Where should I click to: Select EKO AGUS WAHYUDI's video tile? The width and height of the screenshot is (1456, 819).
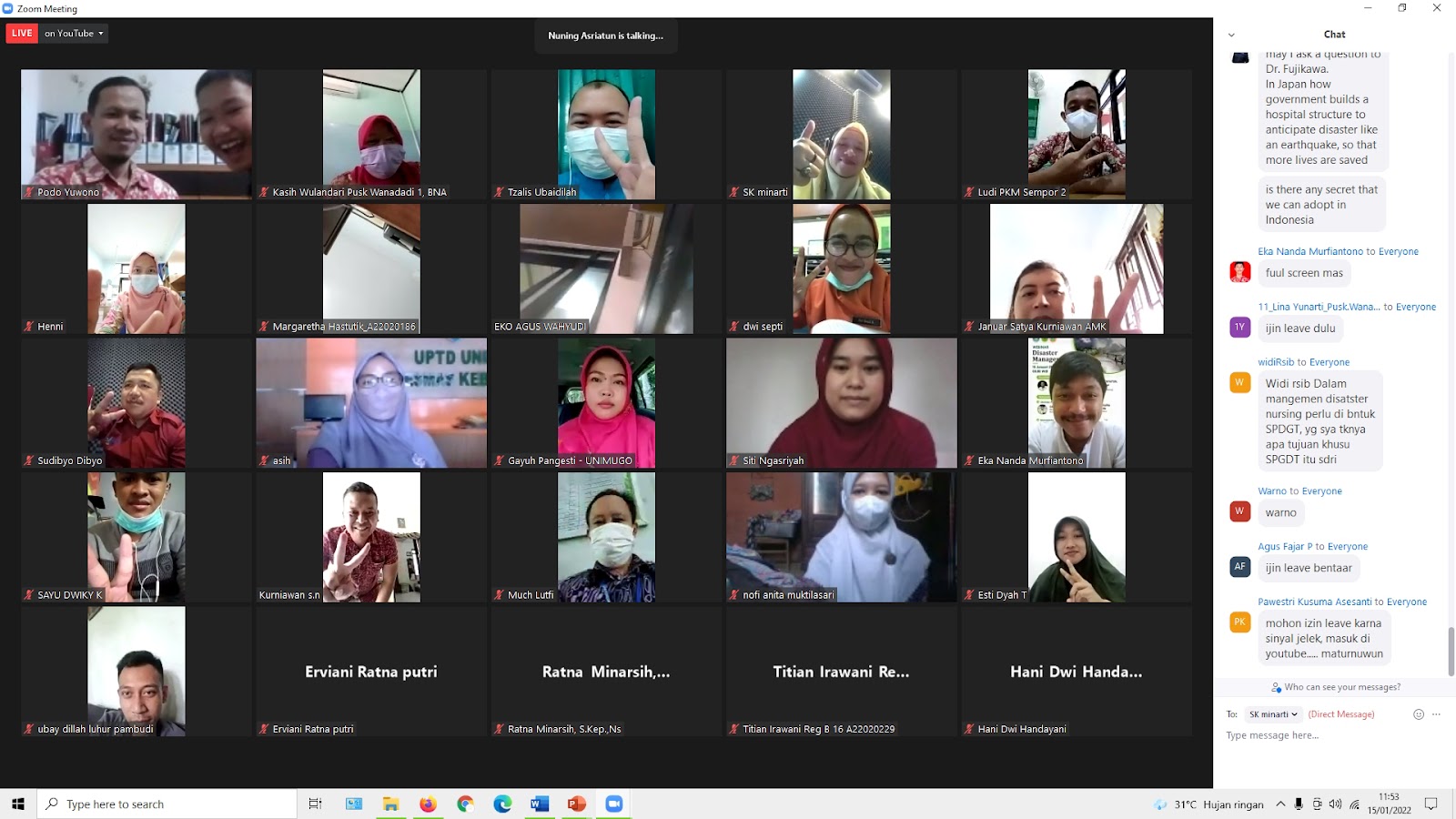pos(606,268)
